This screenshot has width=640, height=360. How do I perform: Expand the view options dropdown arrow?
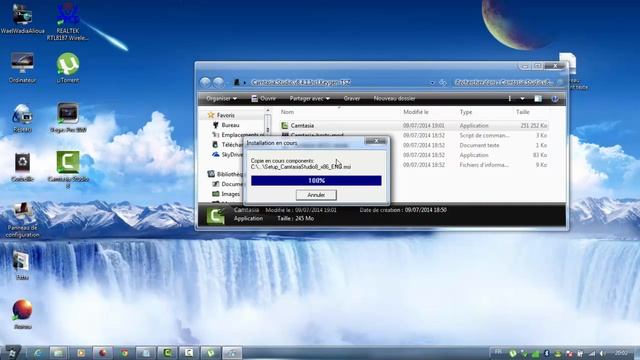522,98
